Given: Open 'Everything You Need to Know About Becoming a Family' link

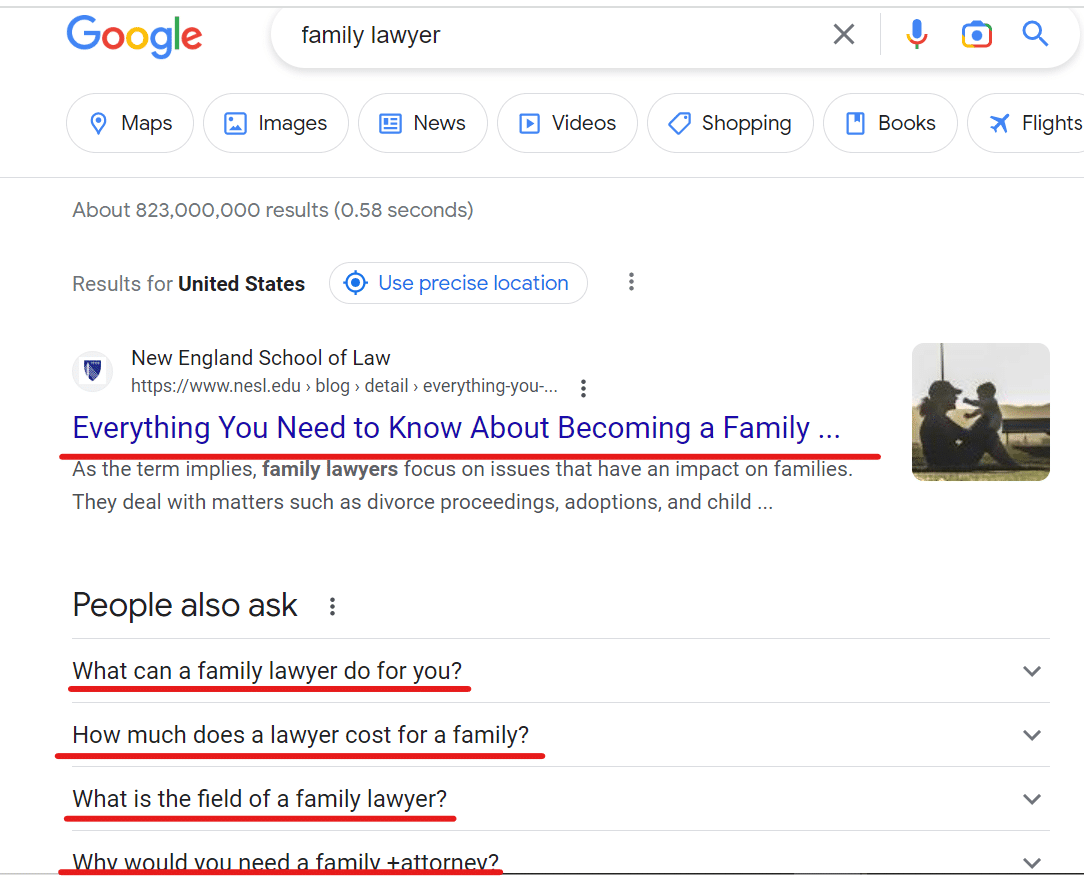Looking at the screenshot, I should point(456,428).
